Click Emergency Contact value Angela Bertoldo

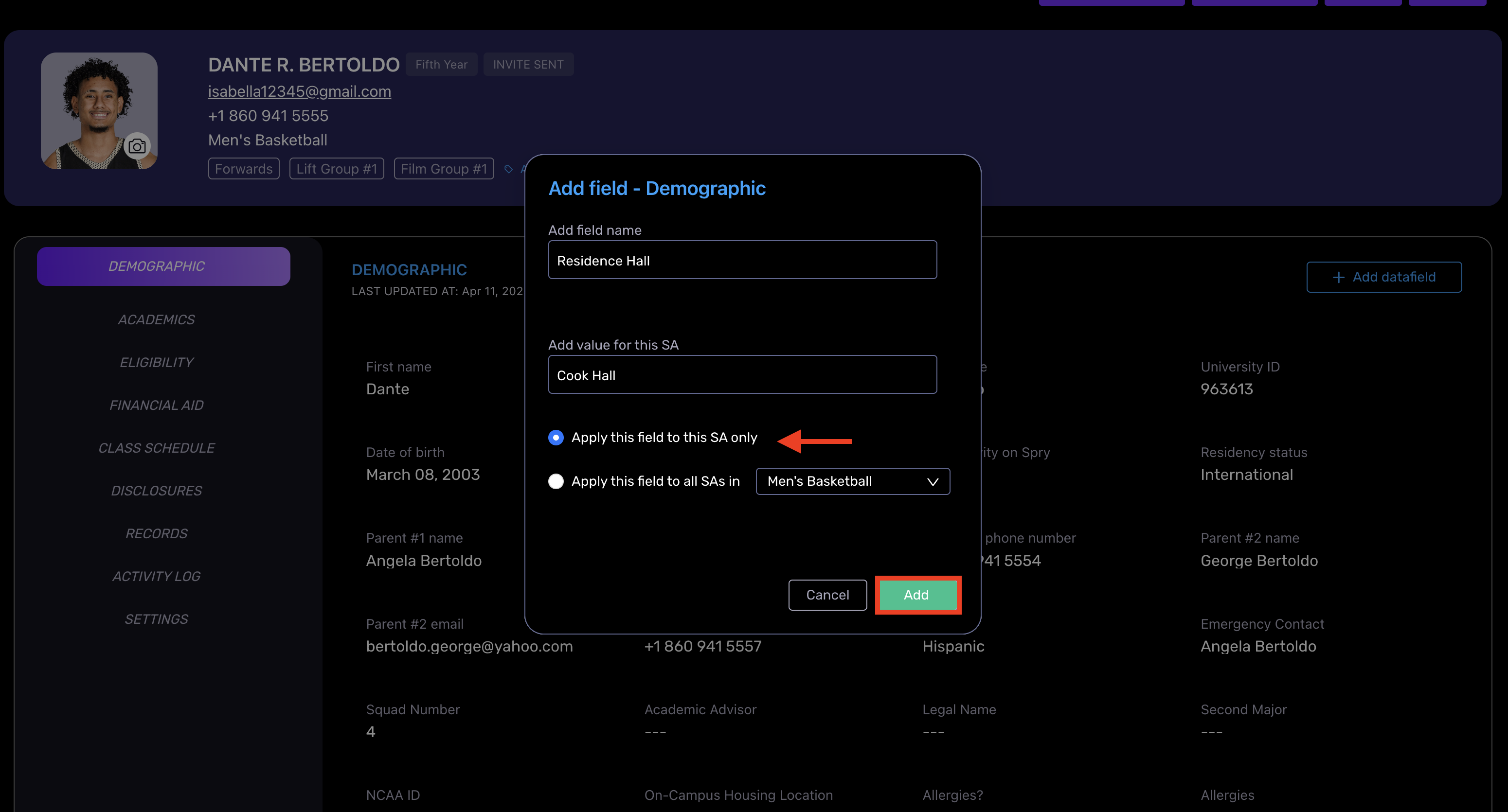click(x=1258, y=647)
